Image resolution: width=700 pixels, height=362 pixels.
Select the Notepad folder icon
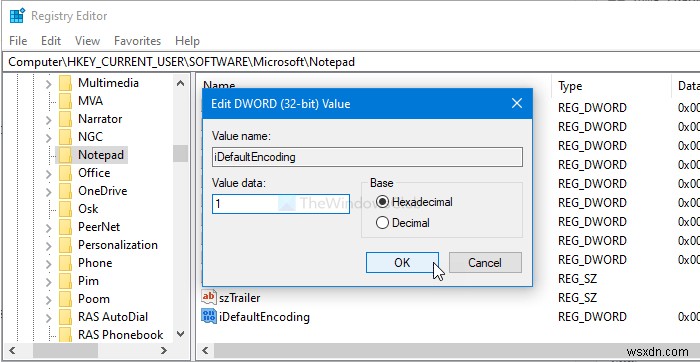coord(65,155)
